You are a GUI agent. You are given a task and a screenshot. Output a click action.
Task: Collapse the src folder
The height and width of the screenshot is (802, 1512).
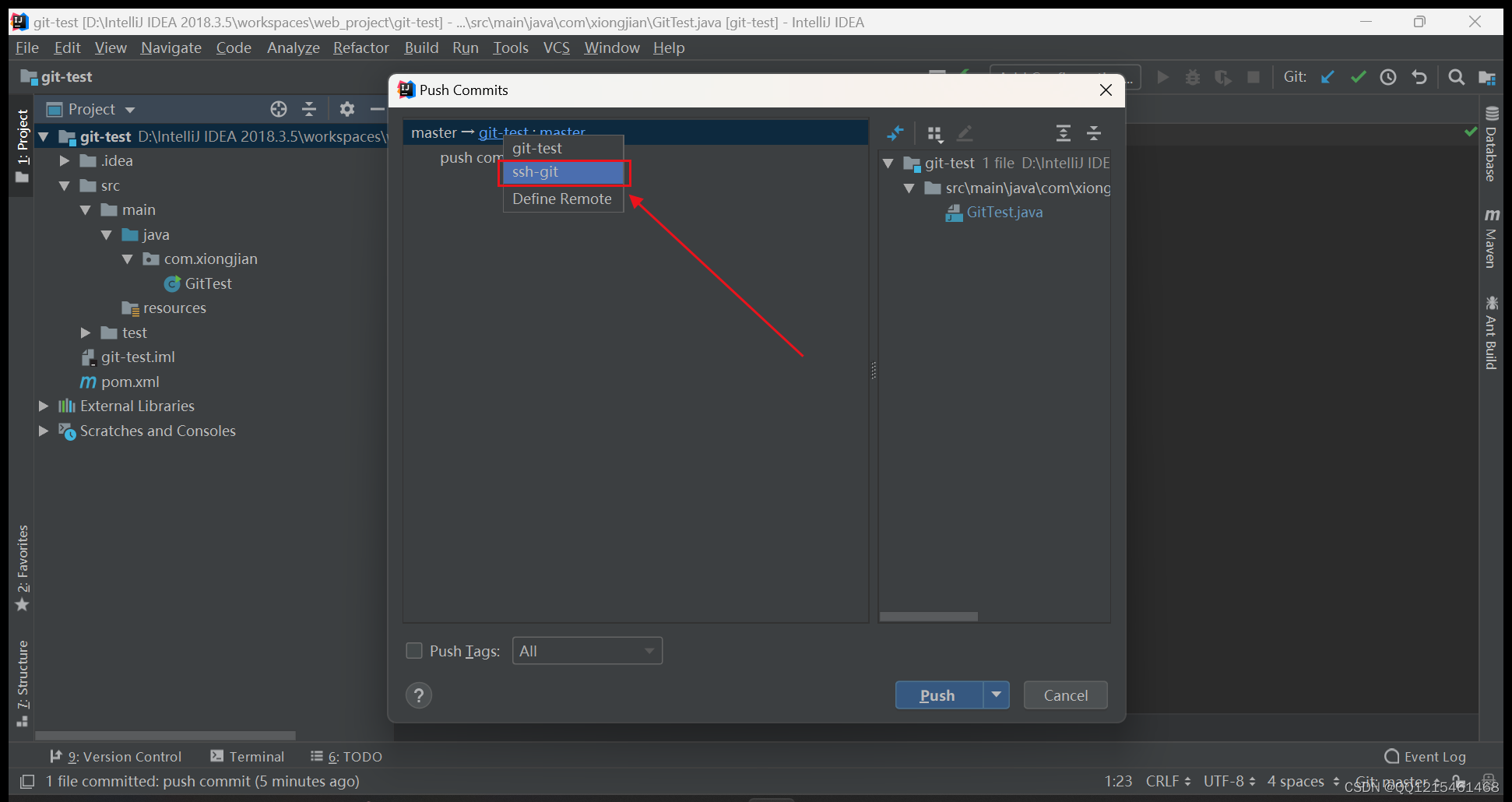[x=65, y=186]
